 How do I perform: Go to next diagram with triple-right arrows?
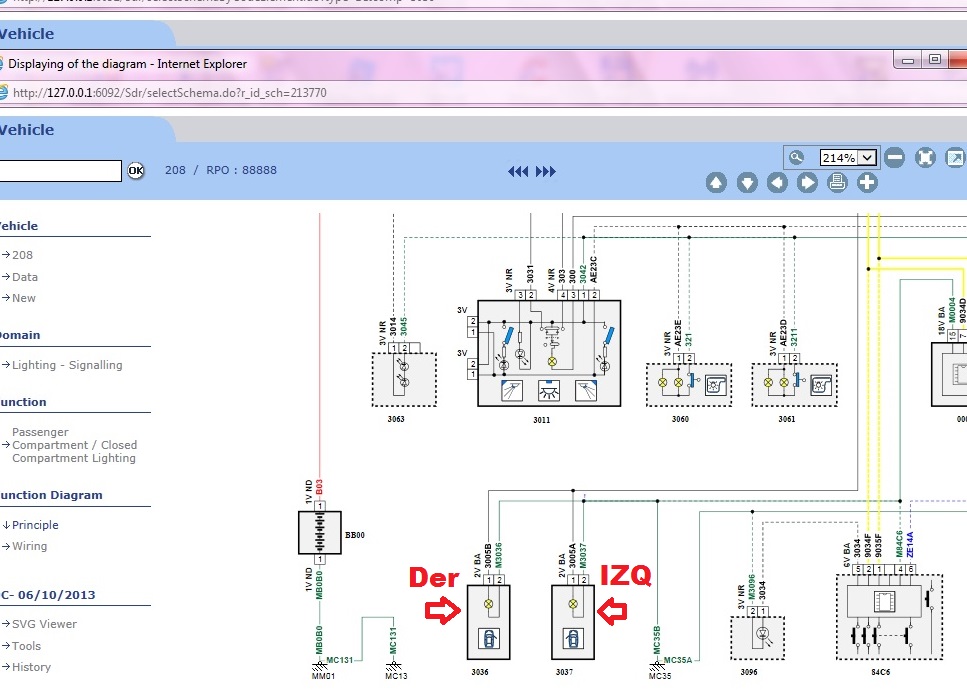[545, 171]
